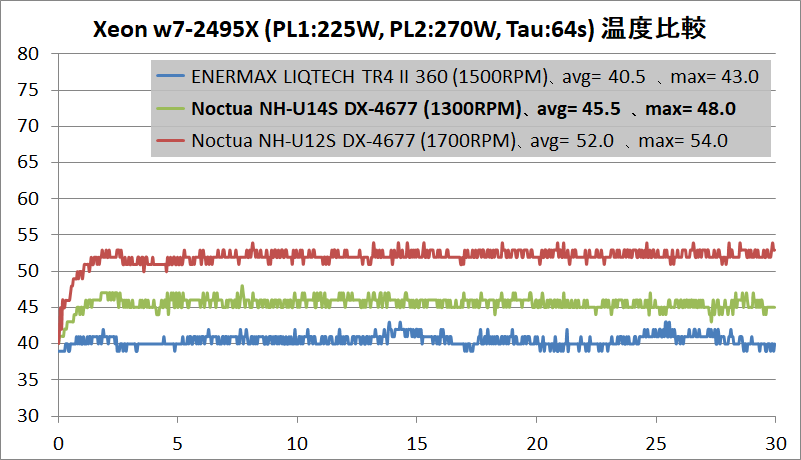
Task: Click y-axis label 45
Action: (x=28, y=307)
